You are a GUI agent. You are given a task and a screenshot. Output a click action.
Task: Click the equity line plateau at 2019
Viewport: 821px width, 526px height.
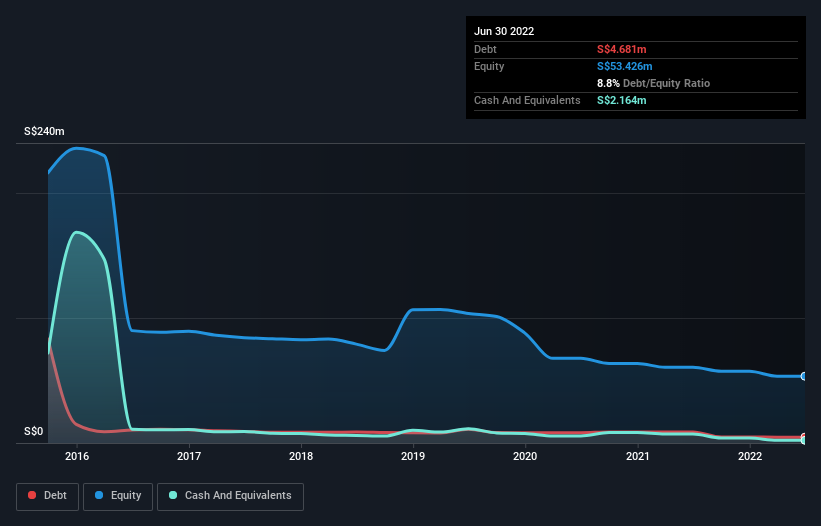[428, 310]
